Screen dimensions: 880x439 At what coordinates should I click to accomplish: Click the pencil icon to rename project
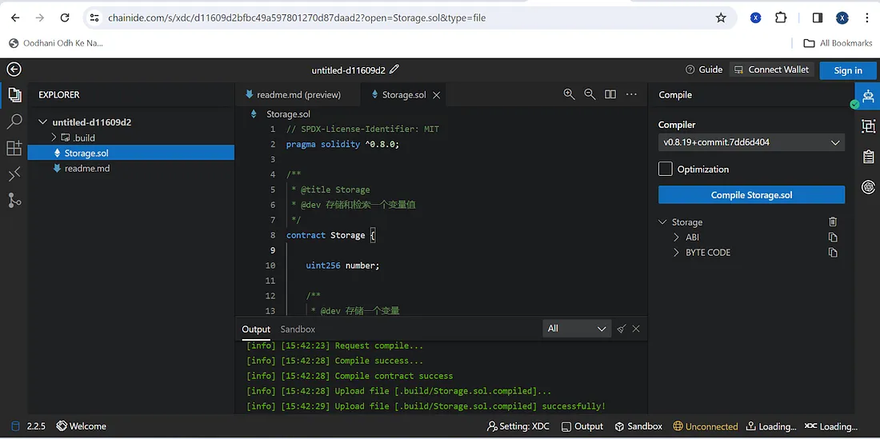pos(394,70)
